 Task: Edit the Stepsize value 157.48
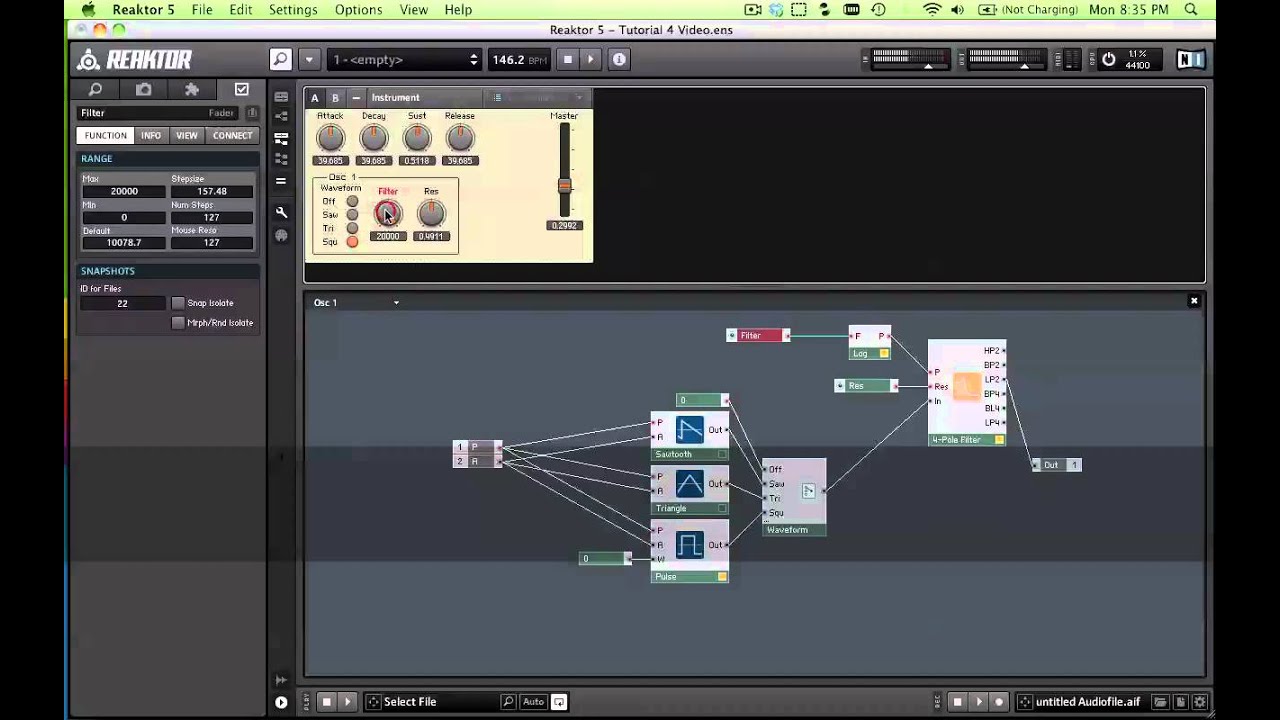(x=212, y=191)
